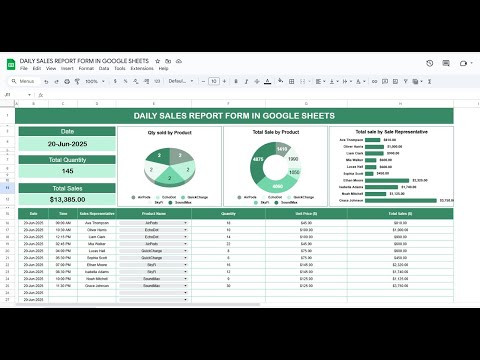
Task: Check the cloud save status icon
Action: click(179, 61)
